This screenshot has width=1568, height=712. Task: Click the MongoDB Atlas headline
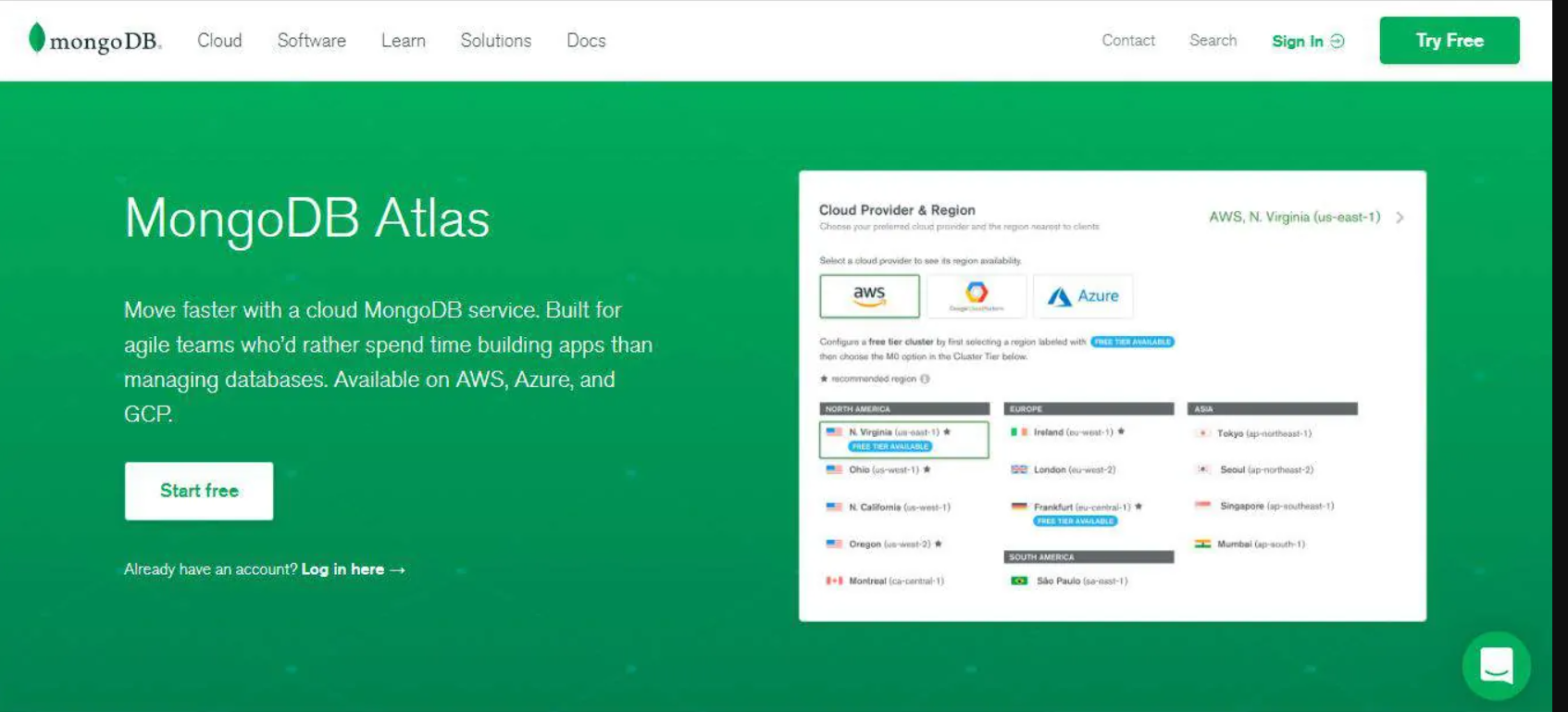307,220
